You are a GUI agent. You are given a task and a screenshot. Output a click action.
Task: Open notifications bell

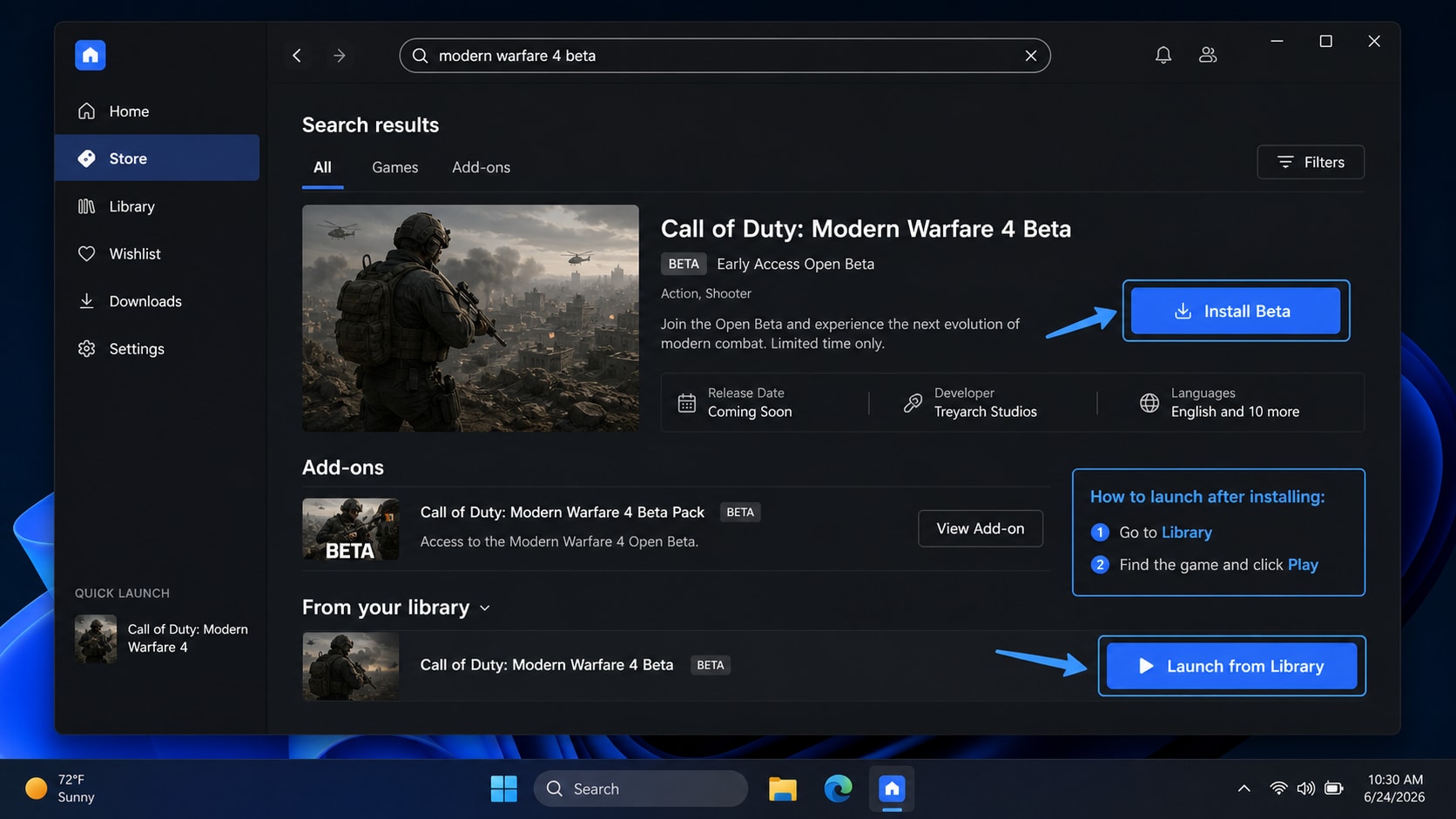pyautogui.click(x=1163, y=55)
